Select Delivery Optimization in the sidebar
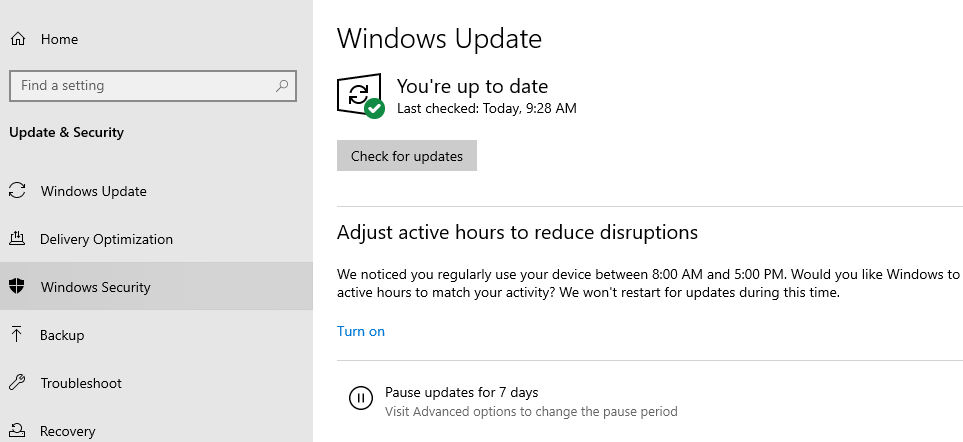This screenshot has height=442, width=963. tap(157, 239)
